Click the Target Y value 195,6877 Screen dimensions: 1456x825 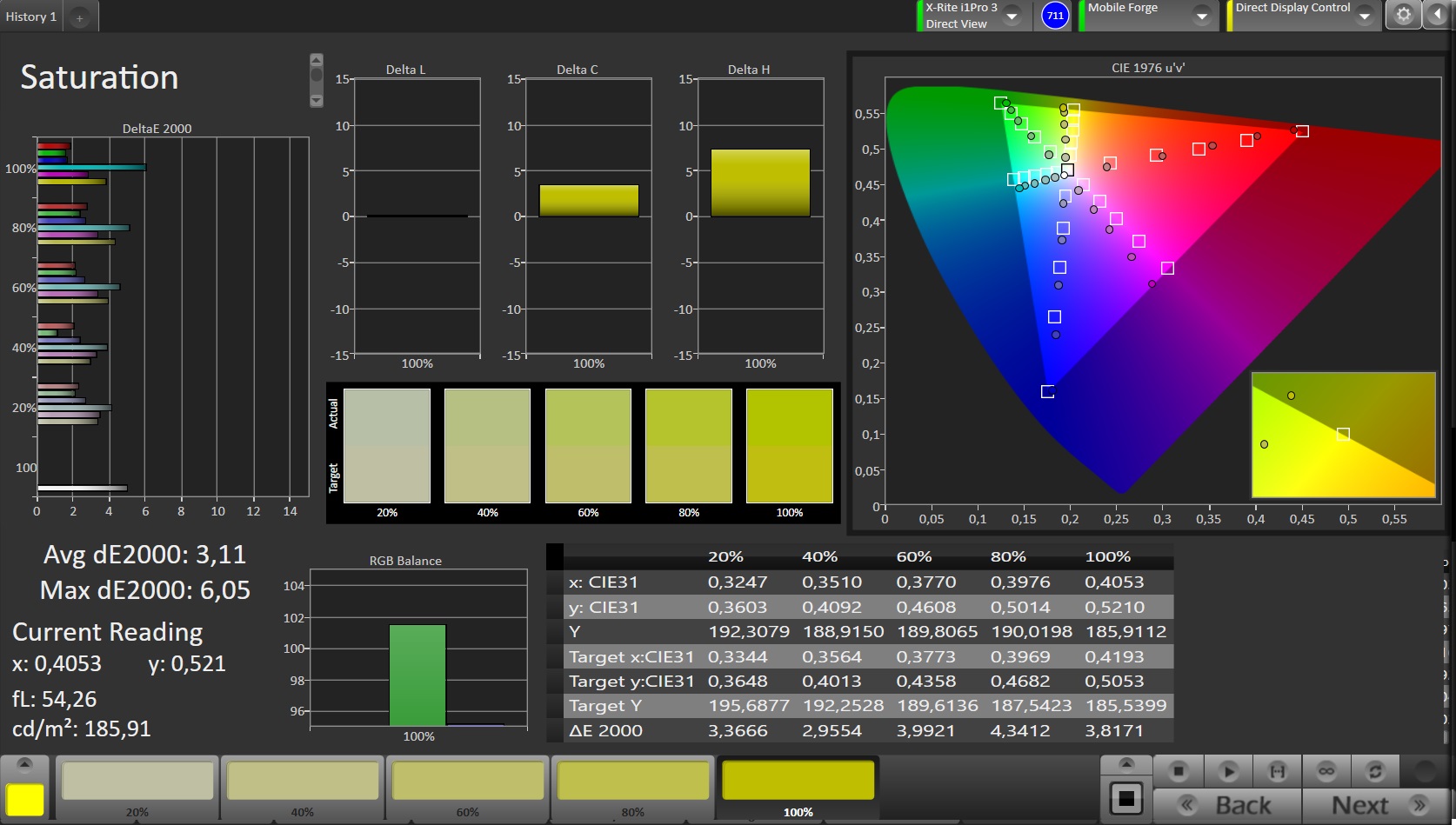pos(749,706)
